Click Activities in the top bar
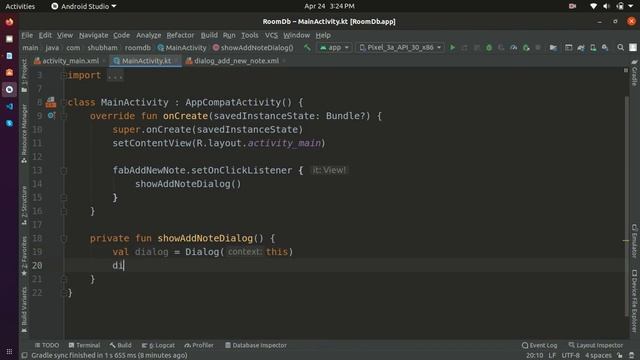640x360 pixels. pos(20,6)
